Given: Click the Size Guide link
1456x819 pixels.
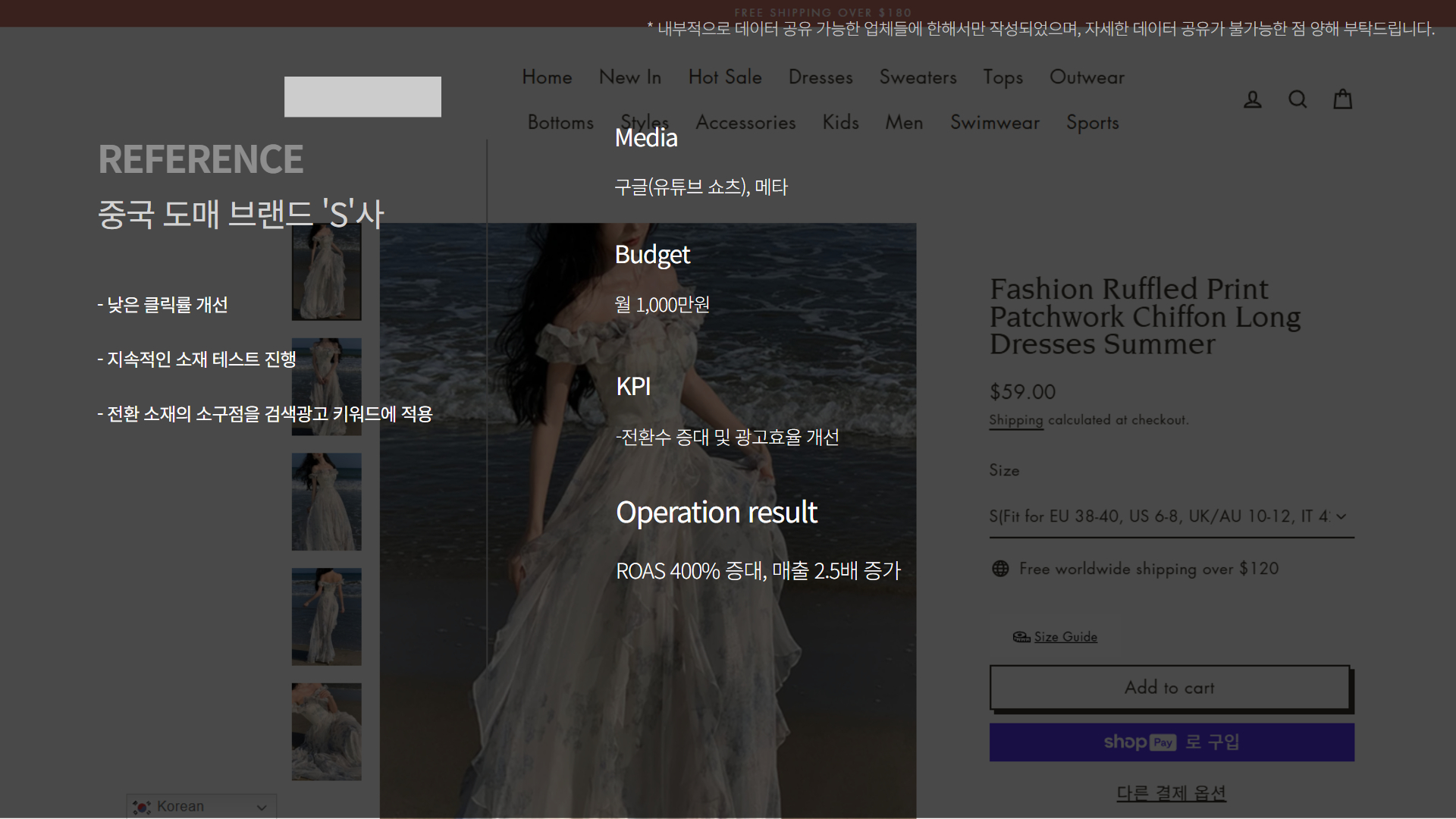Looking at the screenshot, I should click(x=1065, y=637).
